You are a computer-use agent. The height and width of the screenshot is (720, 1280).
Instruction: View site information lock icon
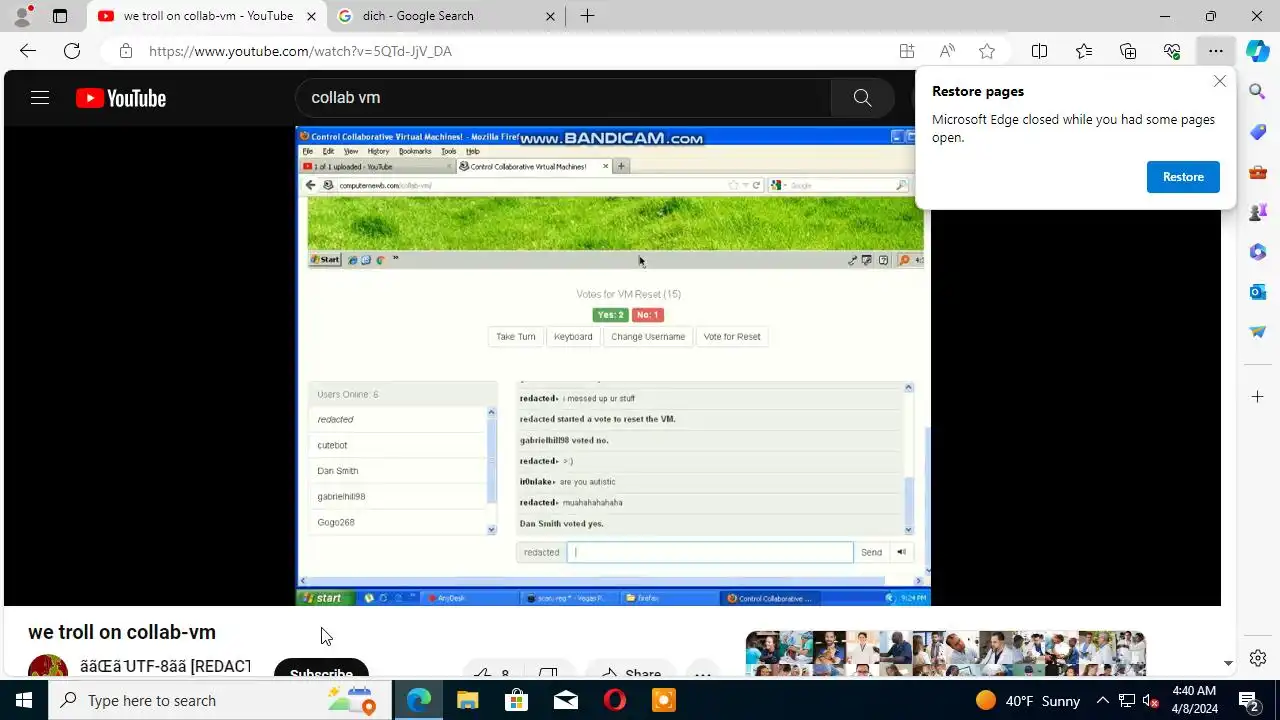click(x=125, y=51)
